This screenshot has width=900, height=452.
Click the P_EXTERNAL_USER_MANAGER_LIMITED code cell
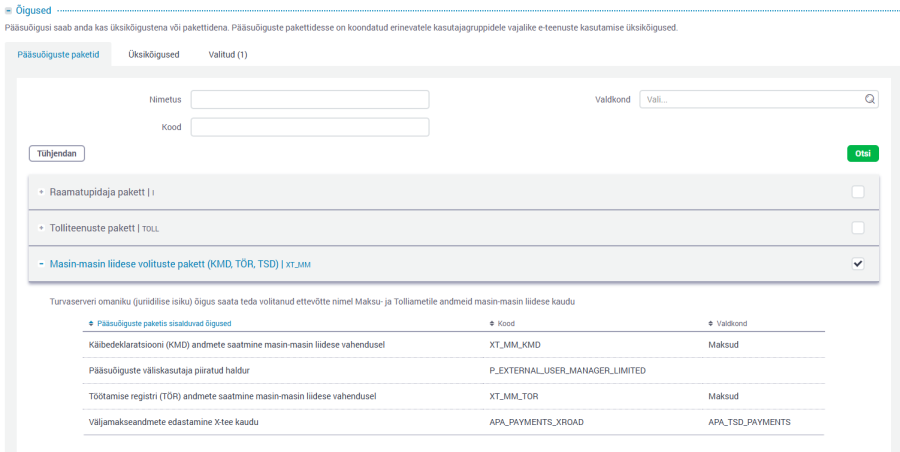tap(568, 370)
